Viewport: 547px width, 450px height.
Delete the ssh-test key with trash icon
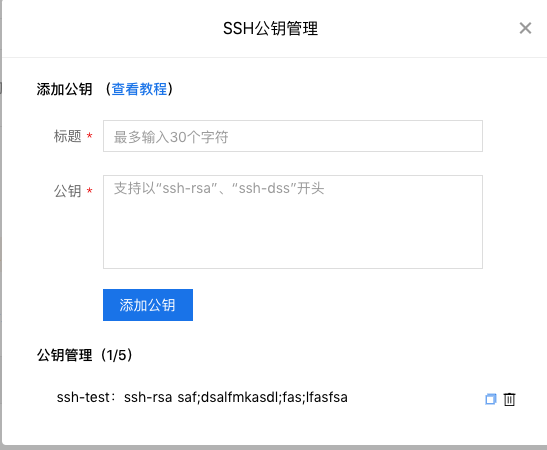point(509,399)
